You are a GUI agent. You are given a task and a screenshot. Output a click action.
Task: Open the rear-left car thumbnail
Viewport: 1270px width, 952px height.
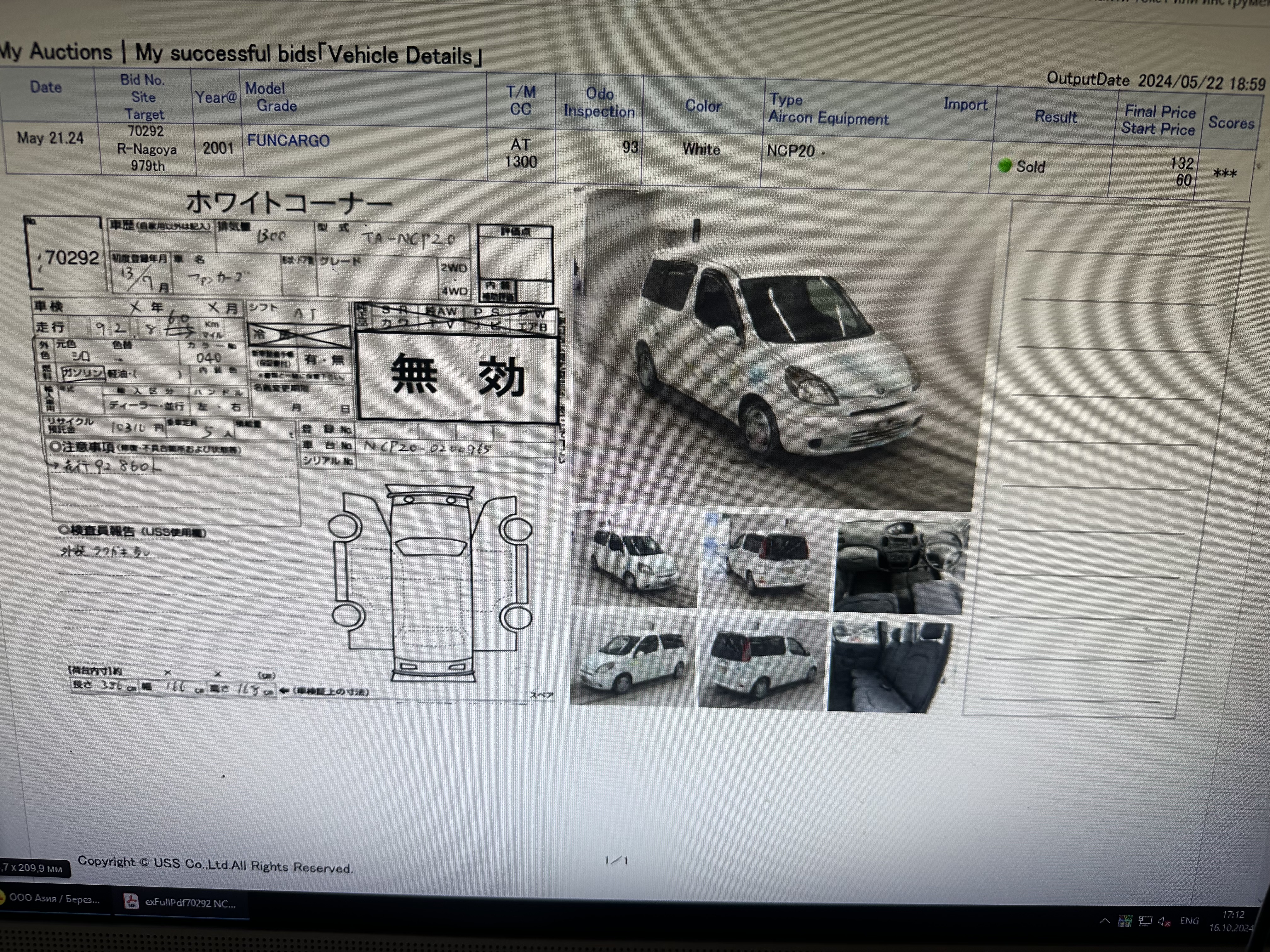(x=762, y=664)
